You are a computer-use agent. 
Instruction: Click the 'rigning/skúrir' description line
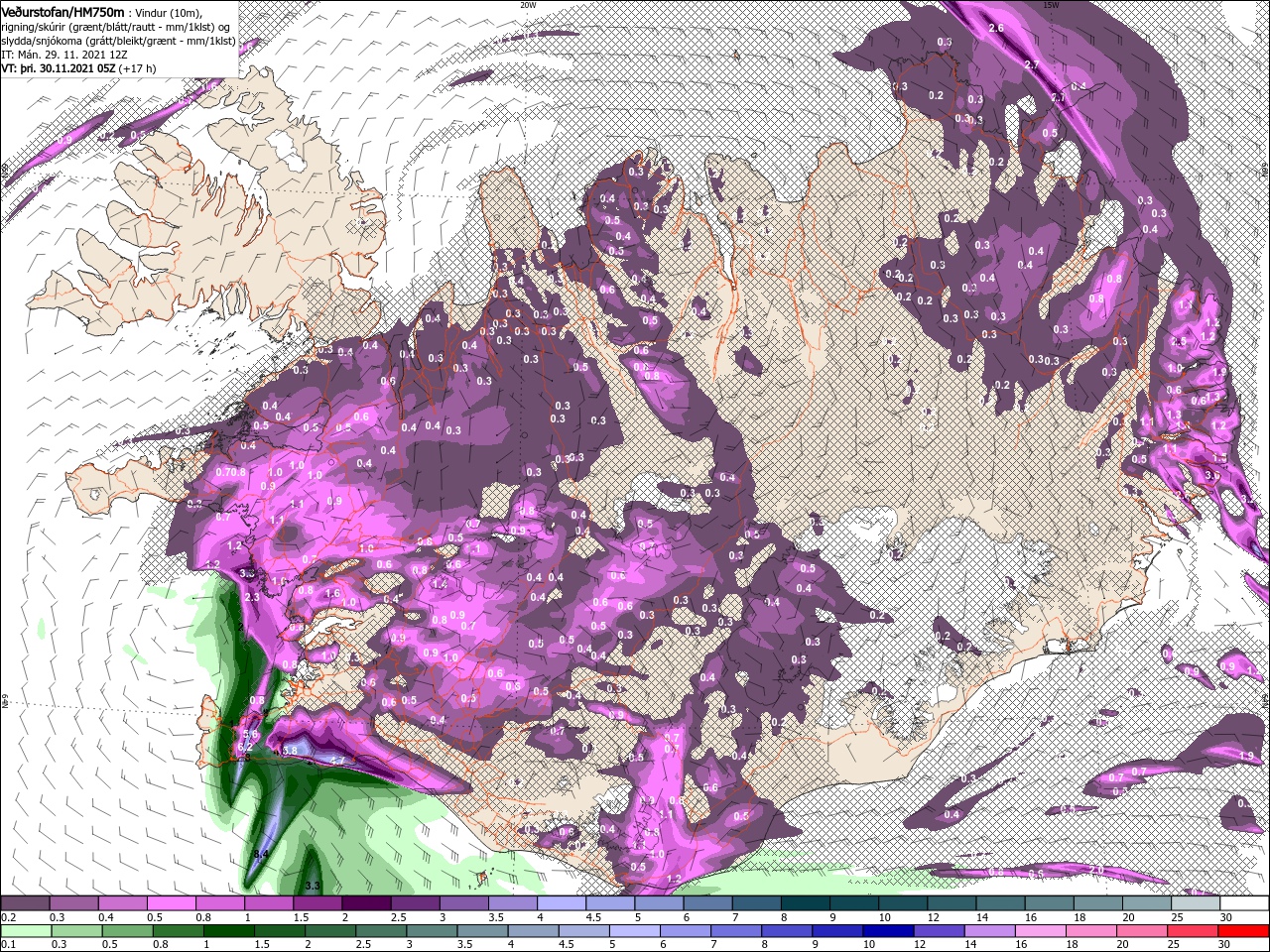pyautogui.click(x=115, y=26)
